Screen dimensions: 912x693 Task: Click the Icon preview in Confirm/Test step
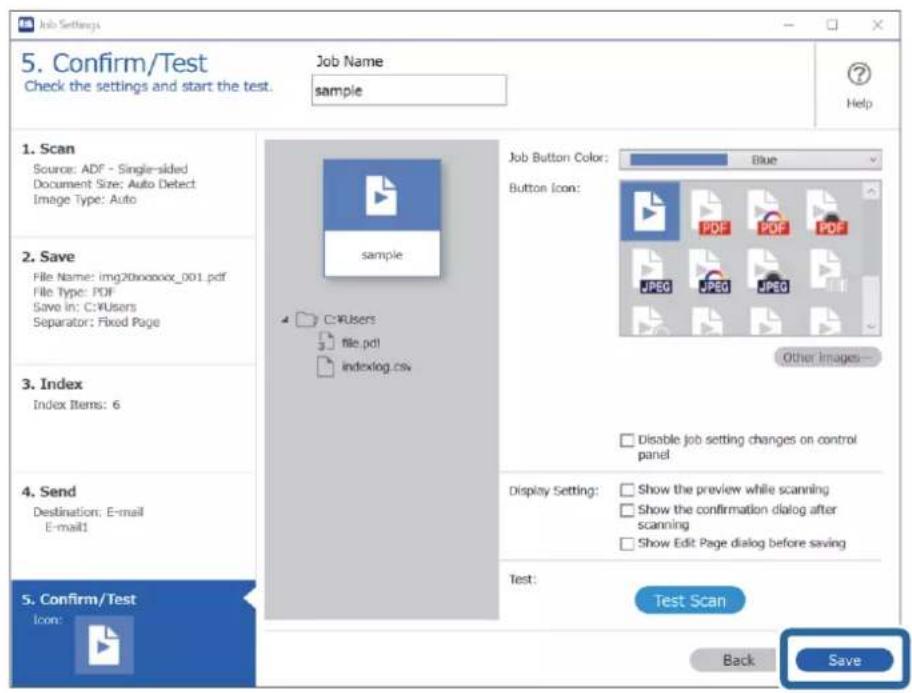coord(104,645)
